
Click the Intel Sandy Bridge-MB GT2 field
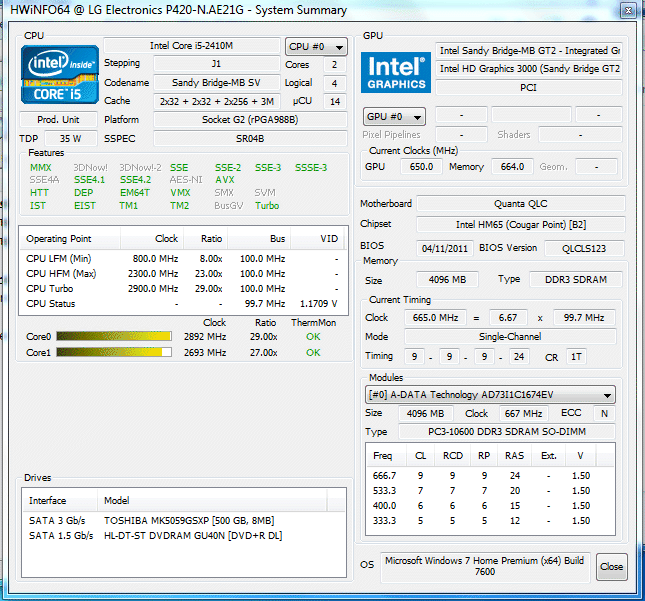point(529,51)
